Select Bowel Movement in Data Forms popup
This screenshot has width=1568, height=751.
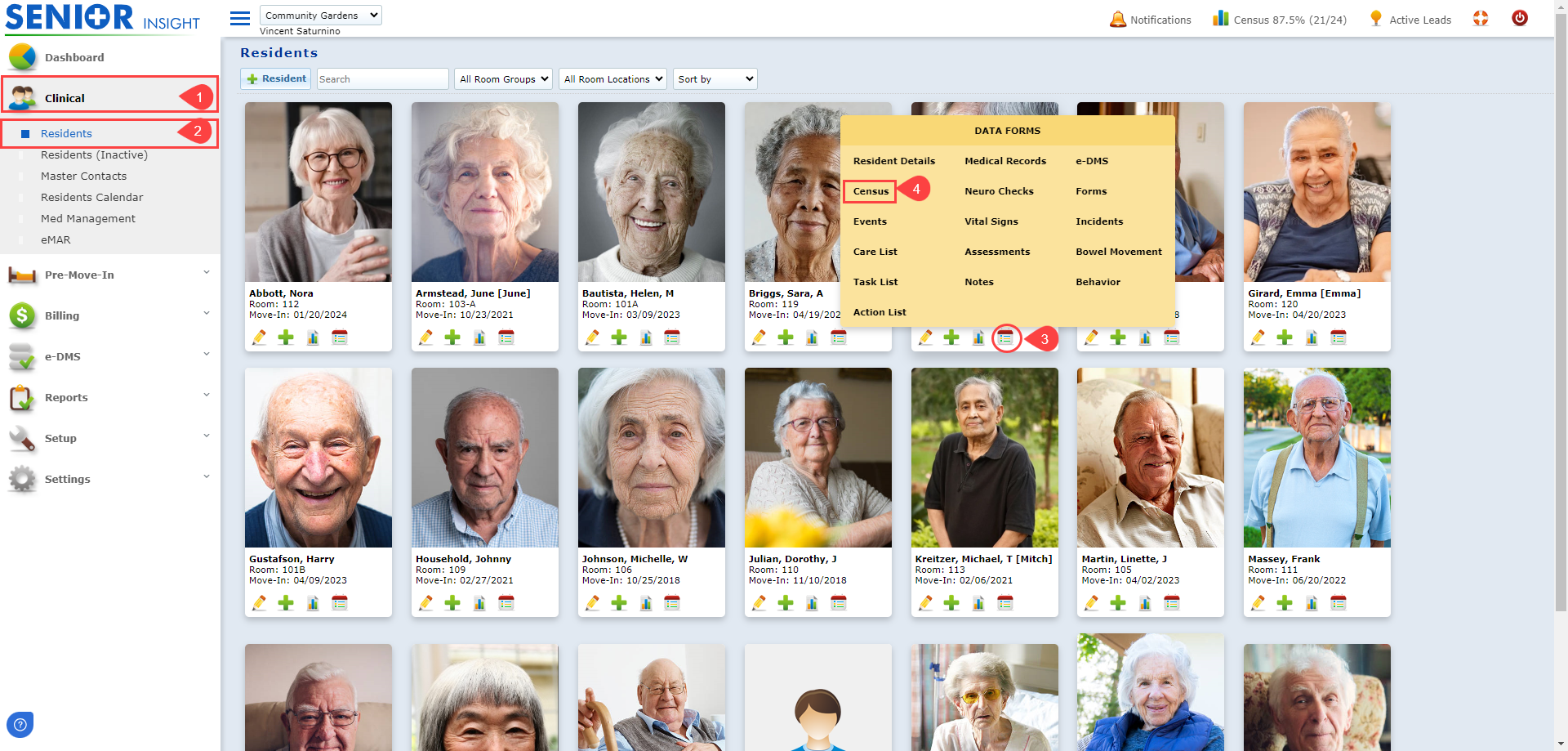coord(1119,252)
